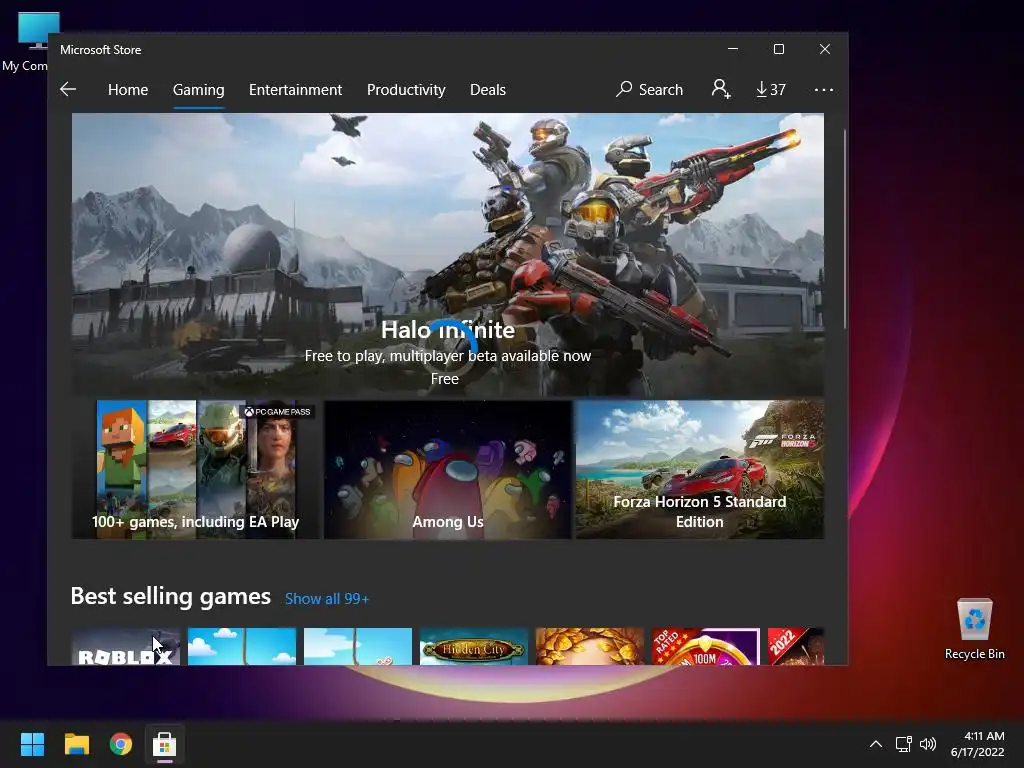Open the Roblox game thumbnail
The height and width of the screenshot is (768, 1024).
coord(125,647)
